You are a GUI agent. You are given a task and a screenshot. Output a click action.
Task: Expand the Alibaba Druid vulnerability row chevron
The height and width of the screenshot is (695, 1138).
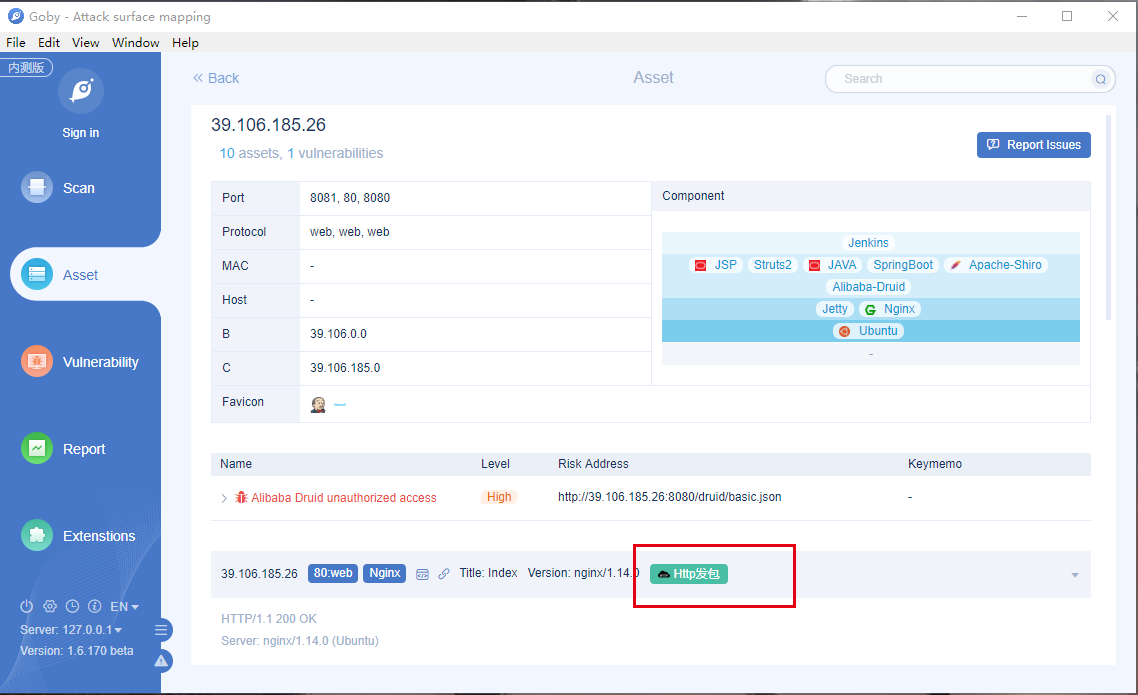pos(224,498)
